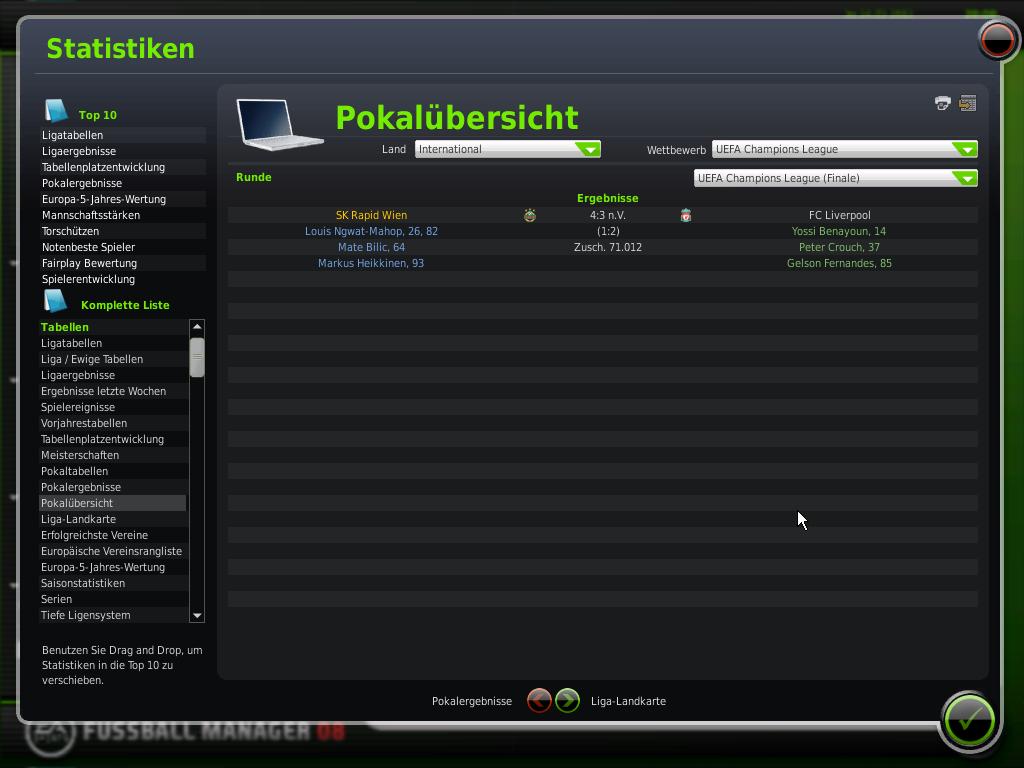Click the Top 10 notepad icon
This screenshot has width=1024, height=768.
point(56,111)
